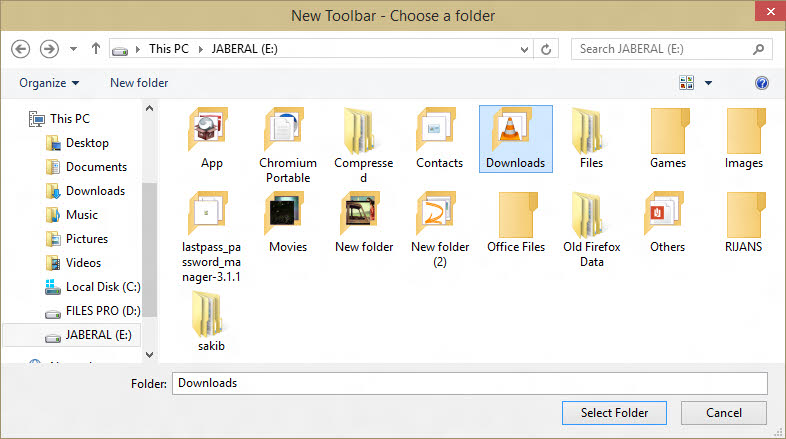
Task: Change view with the view icon
Action: (686, 83)
